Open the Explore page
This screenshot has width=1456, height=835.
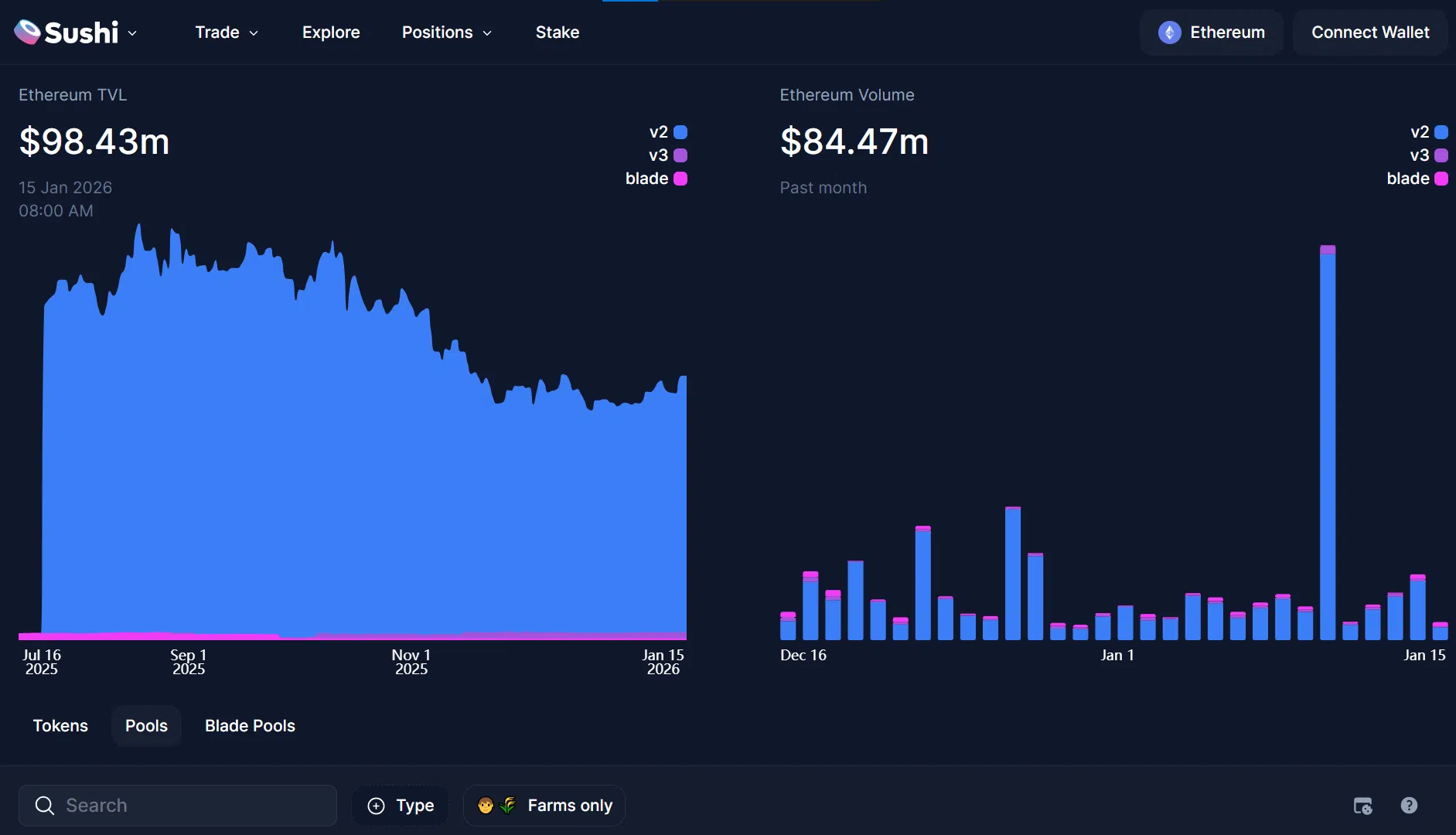(x=331, y=32)
